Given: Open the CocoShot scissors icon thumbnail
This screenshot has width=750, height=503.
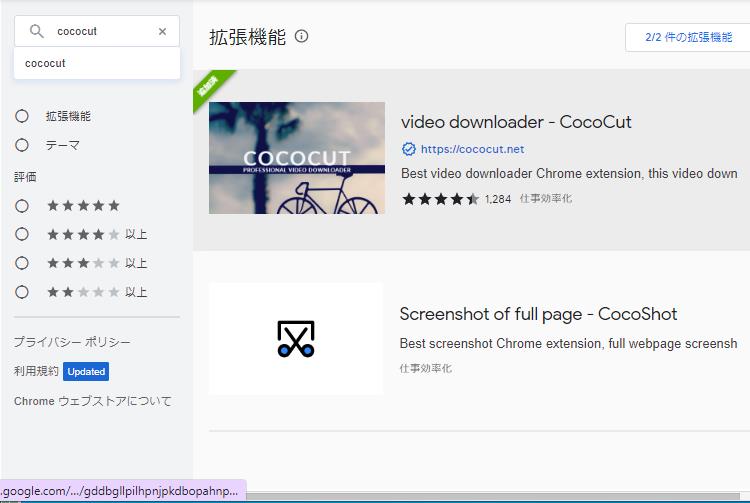Looking at the screenshot, I should coord(296,339).
